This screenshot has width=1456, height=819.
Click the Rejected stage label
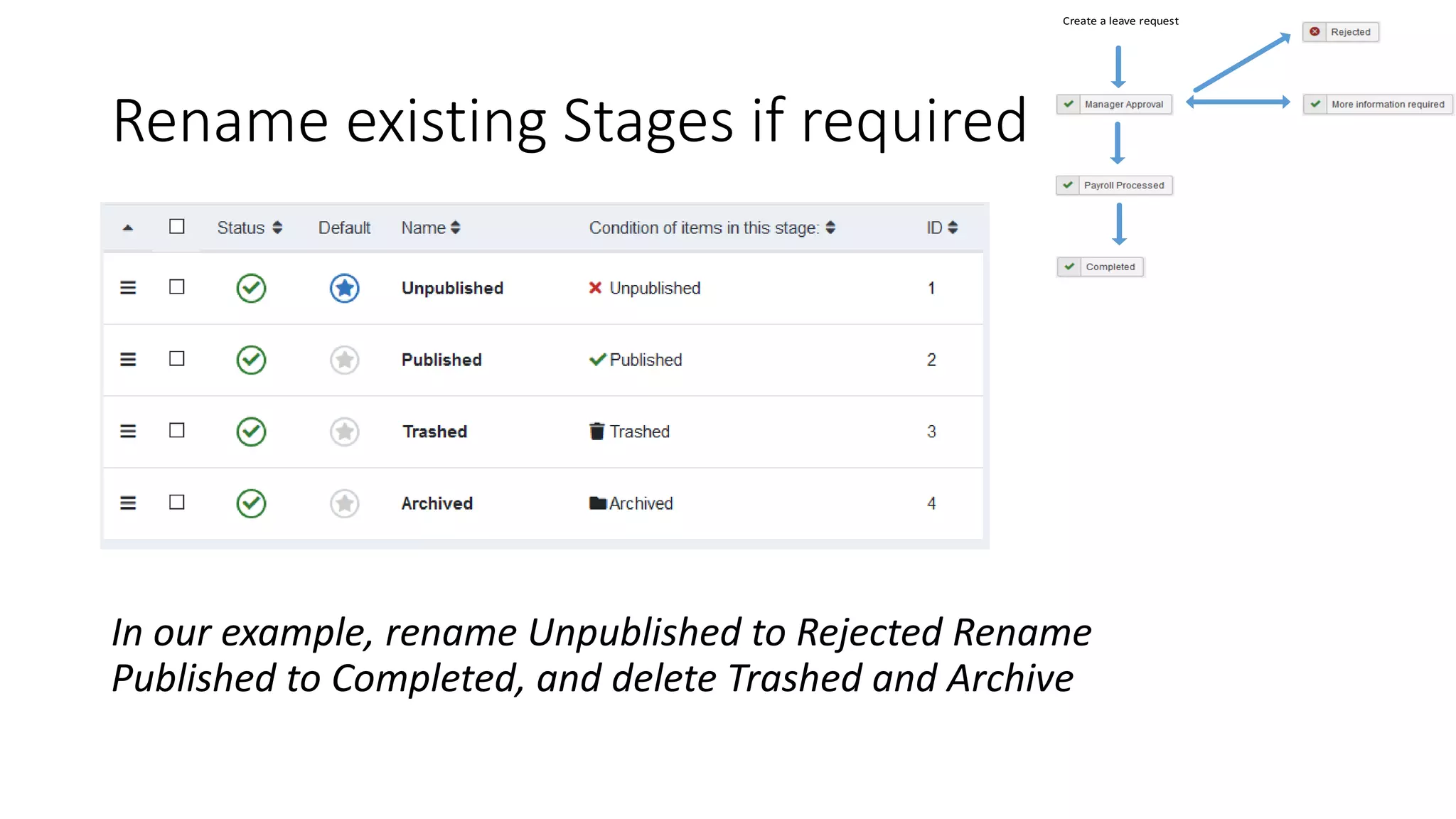[x=1350, y=32]
